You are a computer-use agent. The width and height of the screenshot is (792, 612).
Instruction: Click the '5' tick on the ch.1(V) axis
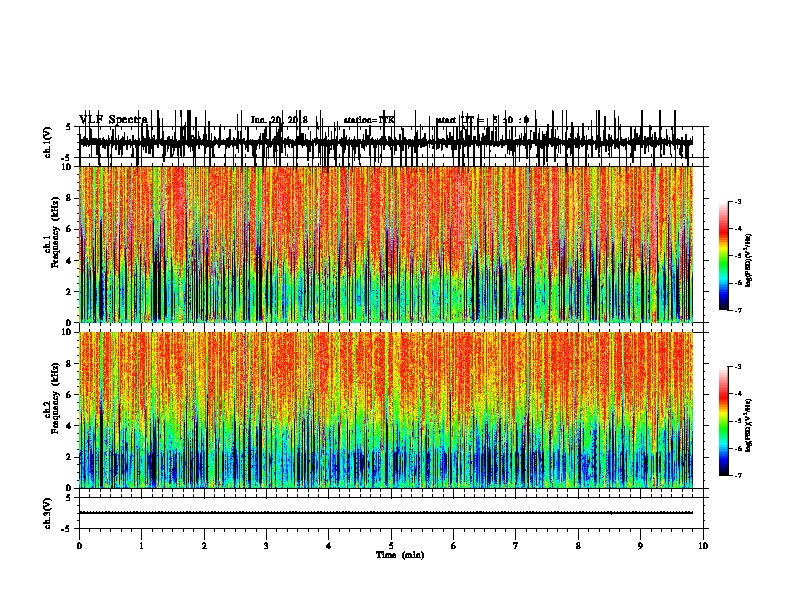(69, 127)
